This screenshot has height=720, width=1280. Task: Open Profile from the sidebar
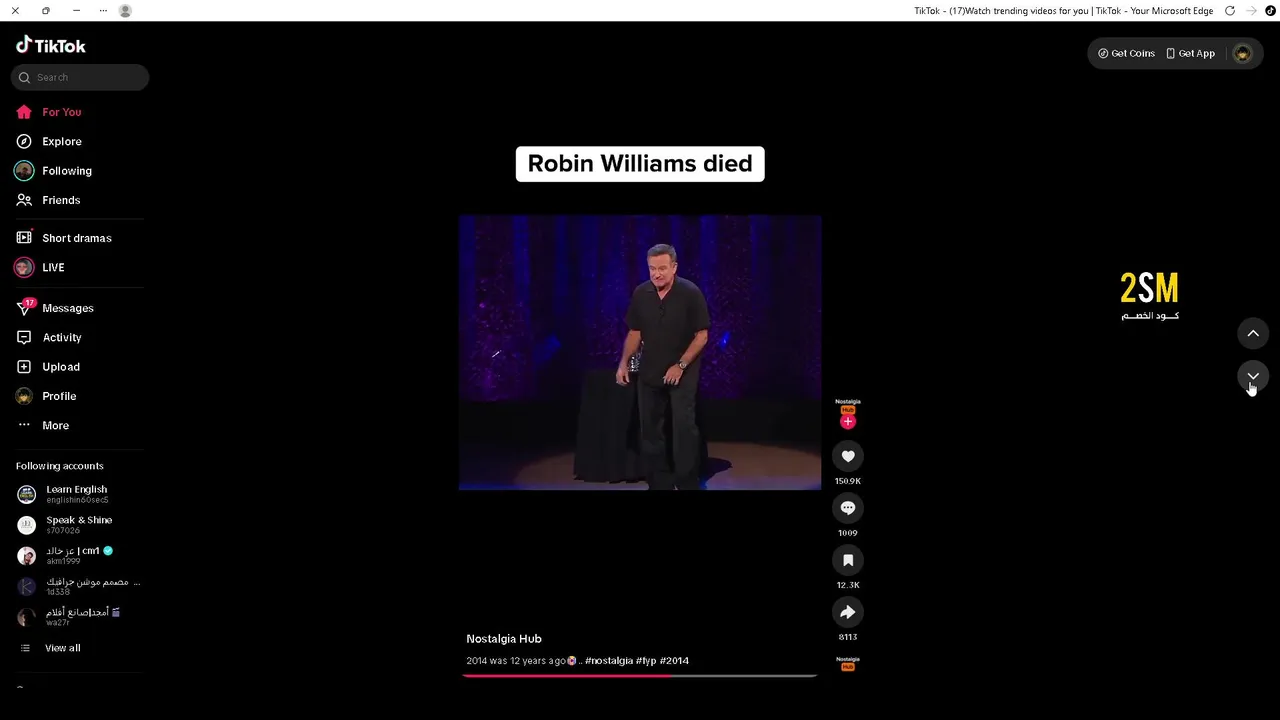click(x=59, y=396)
